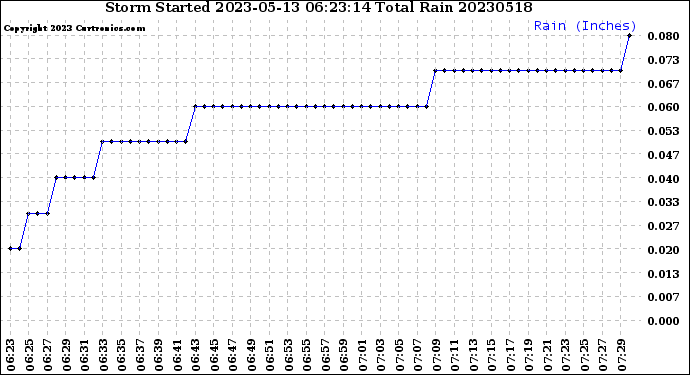Click the 07:09 x-axis time label
The image size is (690, 375).
point(436,355)
